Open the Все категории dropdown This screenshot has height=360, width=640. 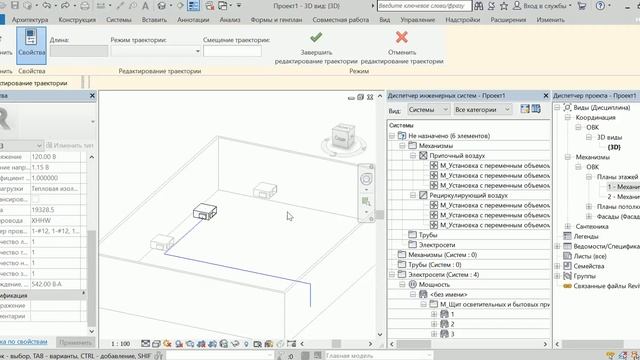(482, 109)
